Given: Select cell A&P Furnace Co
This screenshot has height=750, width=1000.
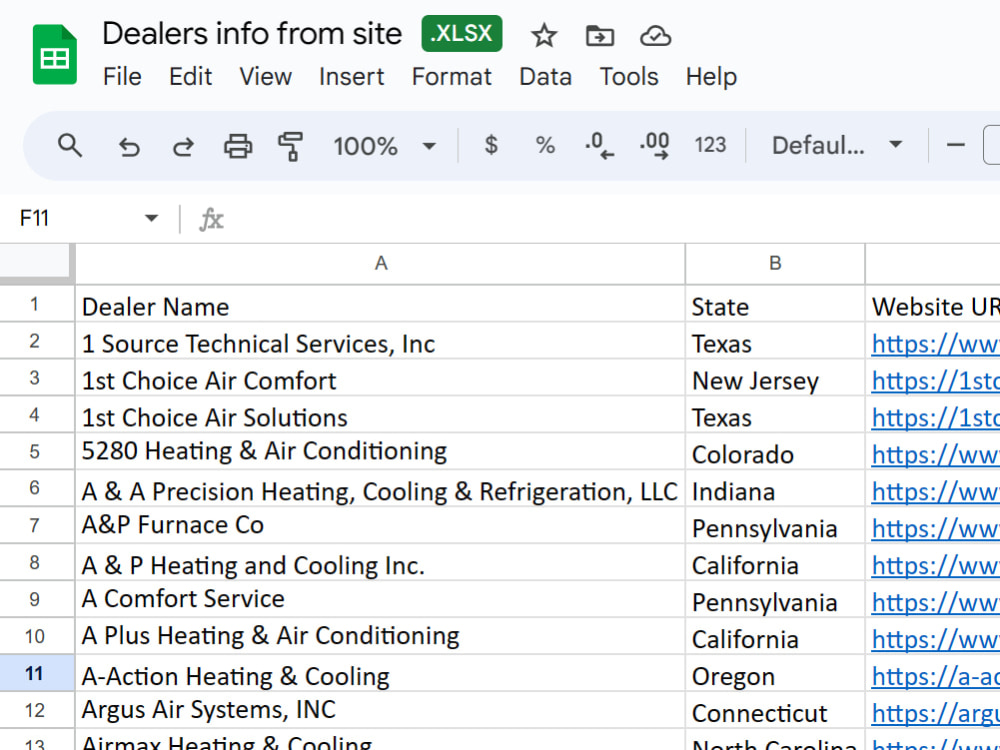Looking at the screenshot, I should coord(381,526).
